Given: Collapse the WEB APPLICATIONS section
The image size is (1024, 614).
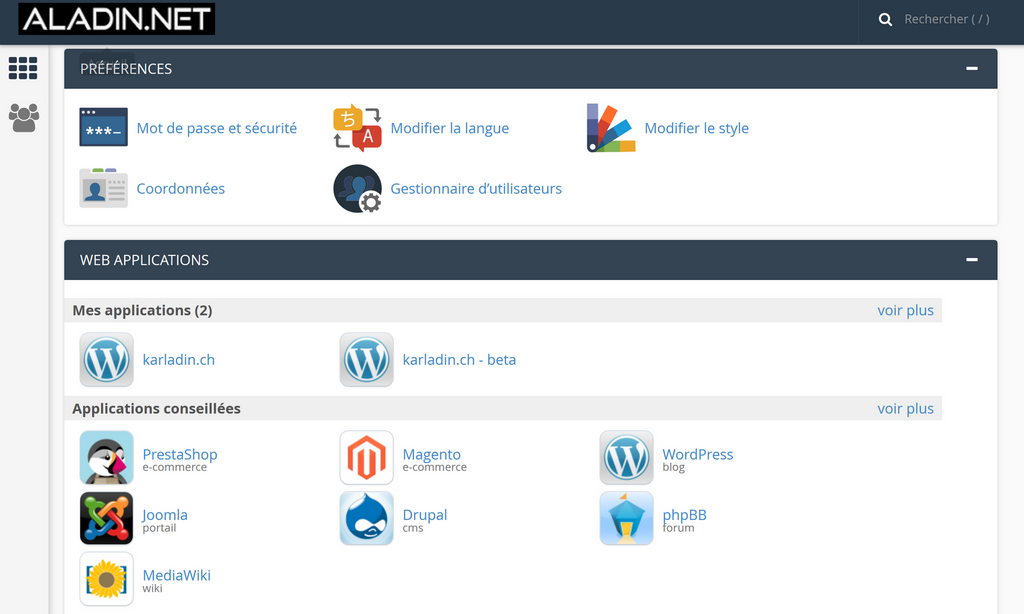Looking at the screenshot, I should click(971, 260).
